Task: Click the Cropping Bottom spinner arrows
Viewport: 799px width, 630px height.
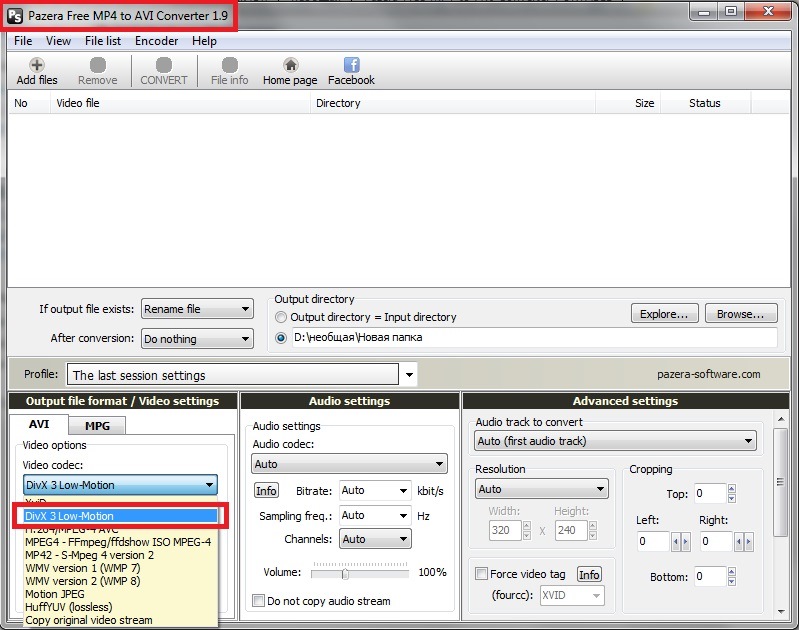Action: pos(732,576)
